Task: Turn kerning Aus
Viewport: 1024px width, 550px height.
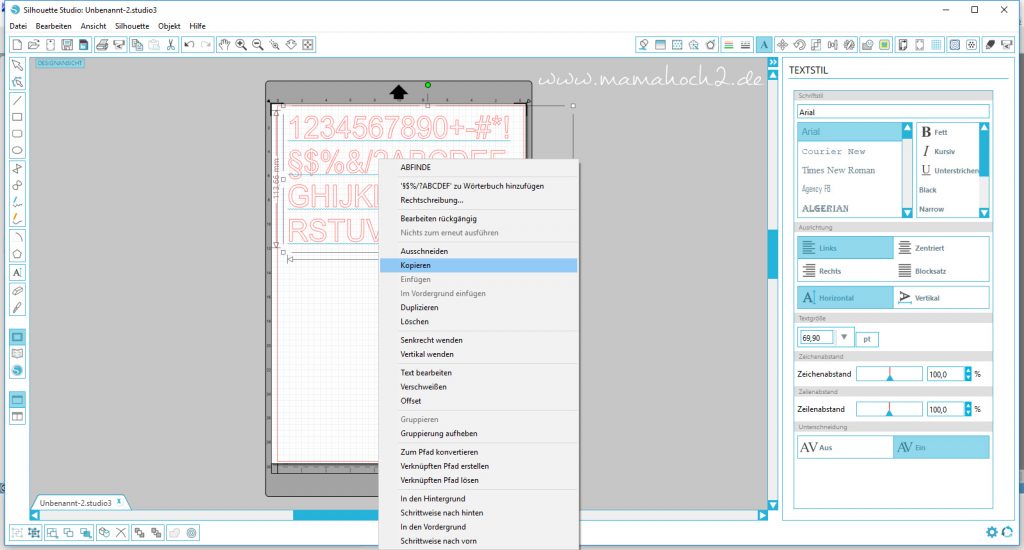Action: click(845, 447)
